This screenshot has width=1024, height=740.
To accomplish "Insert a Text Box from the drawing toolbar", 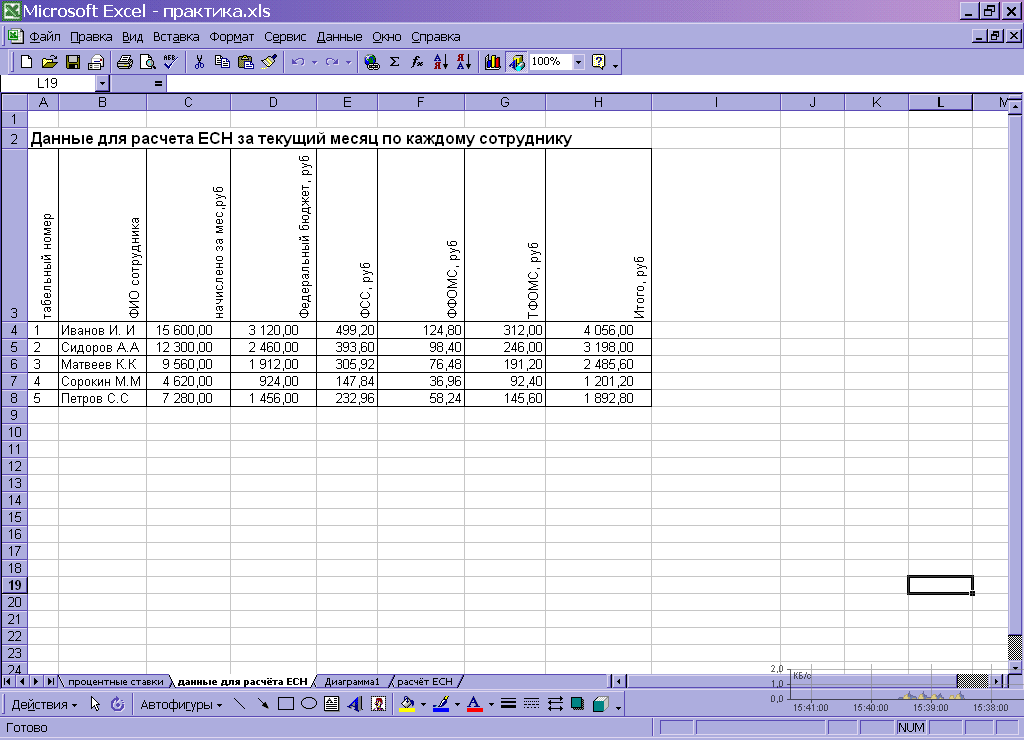I will (332, 704).
